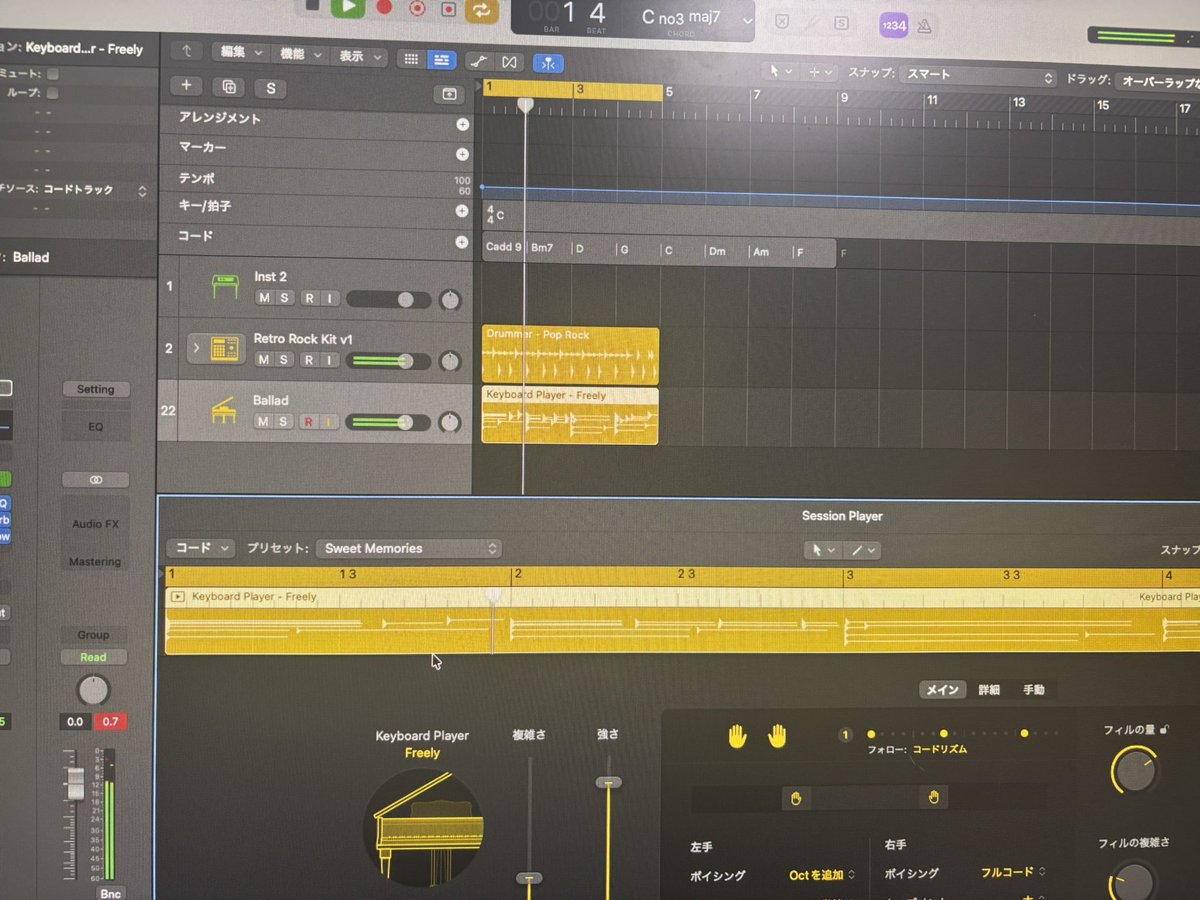The width and height of the screenshot is (1200, 900).
Task: Add a signature on the キー/拍子 row
Action: (462, 211)
